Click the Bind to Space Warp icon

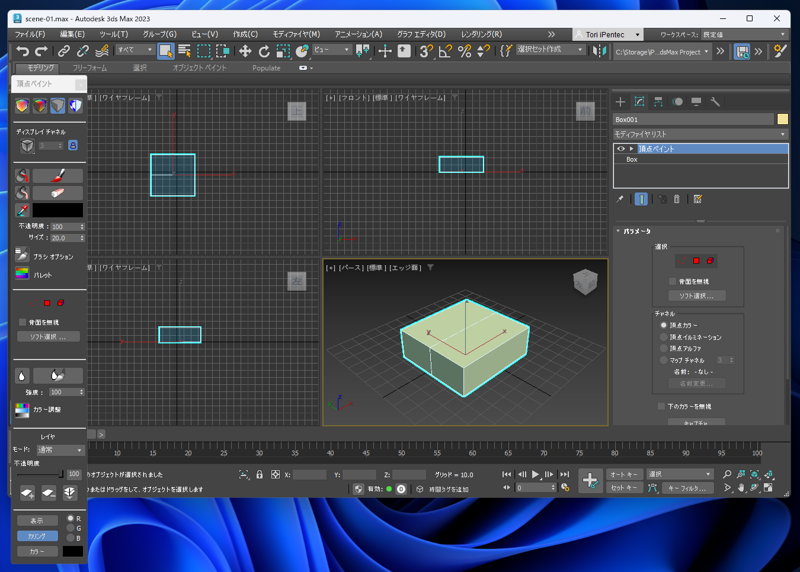(x=102, y=51)
